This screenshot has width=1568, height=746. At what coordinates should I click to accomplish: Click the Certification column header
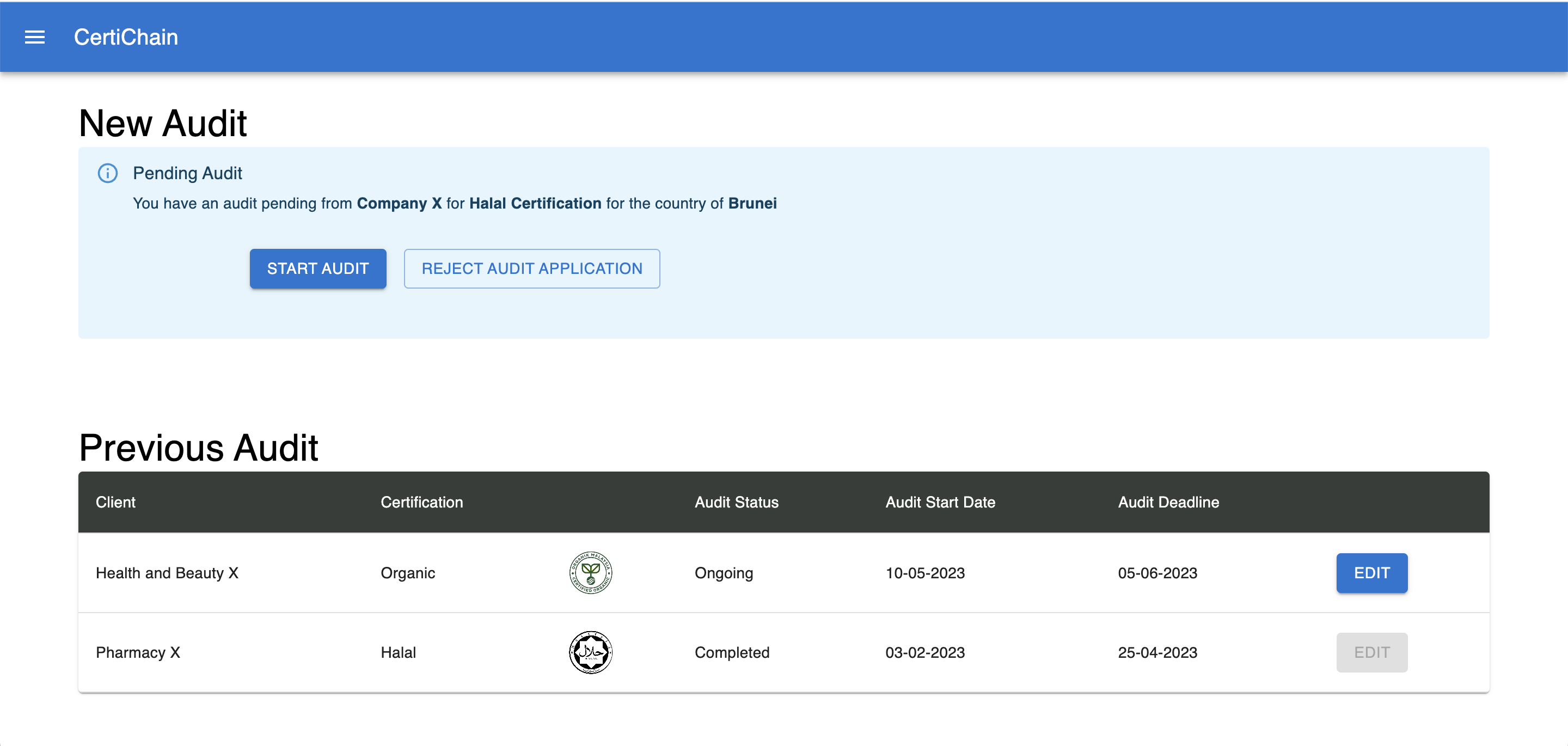pos(421,502)
